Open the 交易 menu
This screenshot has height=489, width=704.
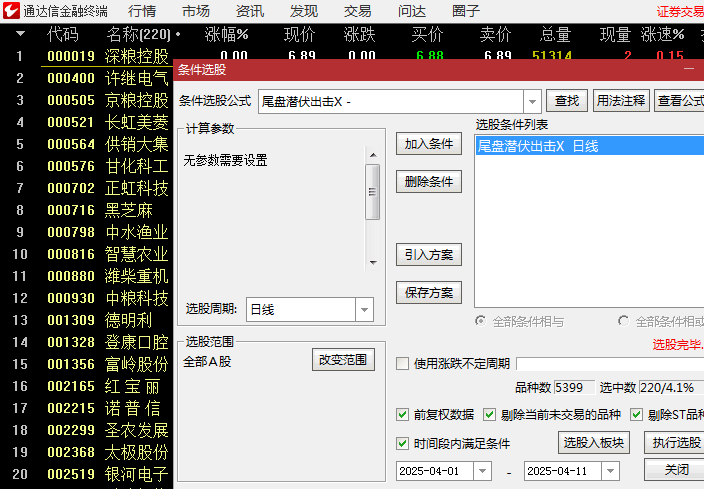(x=357, y=11)
